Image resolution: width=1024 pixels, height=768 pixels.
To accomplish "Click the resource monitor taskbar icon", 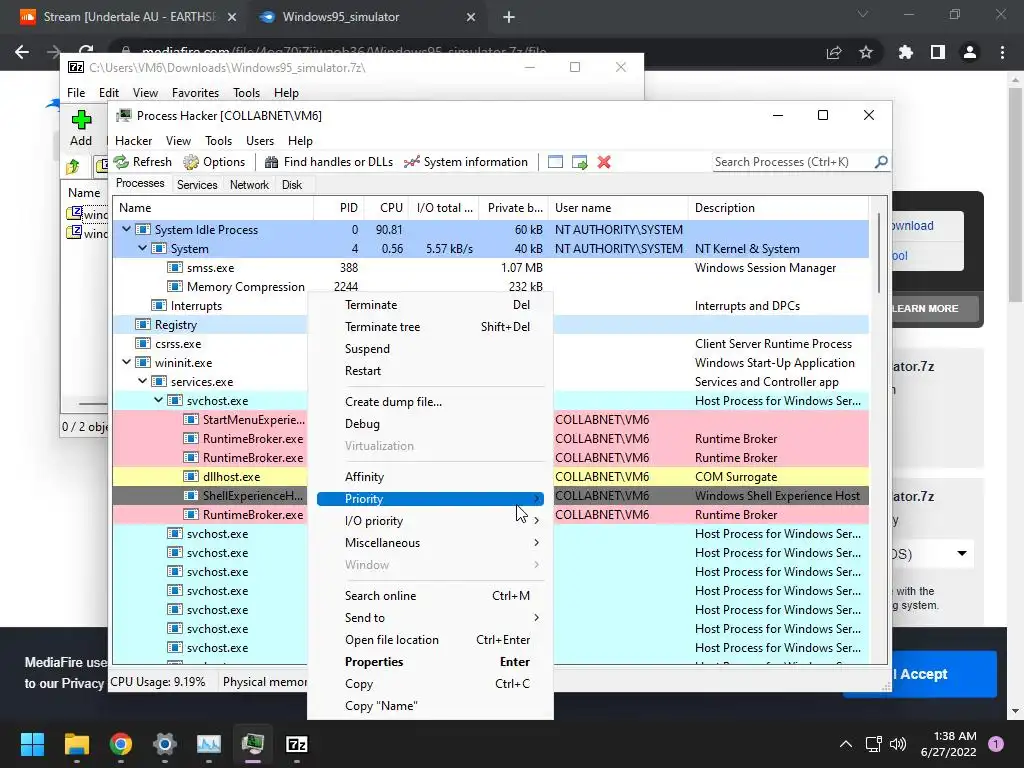I will pos(209,744).
